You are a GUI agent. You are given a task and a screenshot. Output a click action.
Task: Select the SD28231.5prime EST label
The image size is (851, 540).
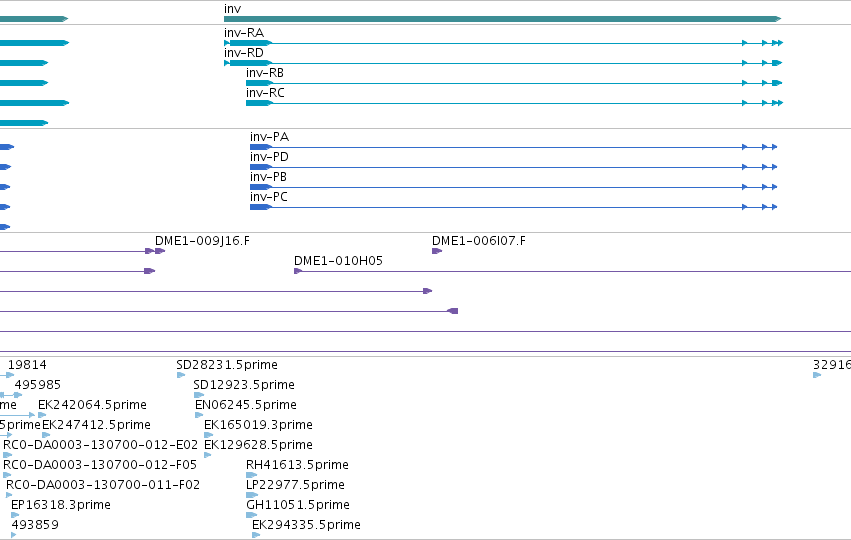[227, 365]
